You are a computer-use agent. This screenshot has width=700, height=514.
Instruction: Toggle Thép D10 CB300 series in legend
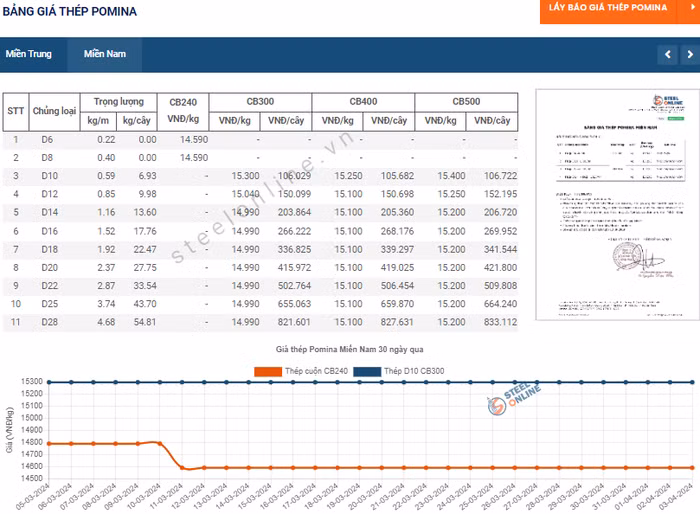(412, 371)
